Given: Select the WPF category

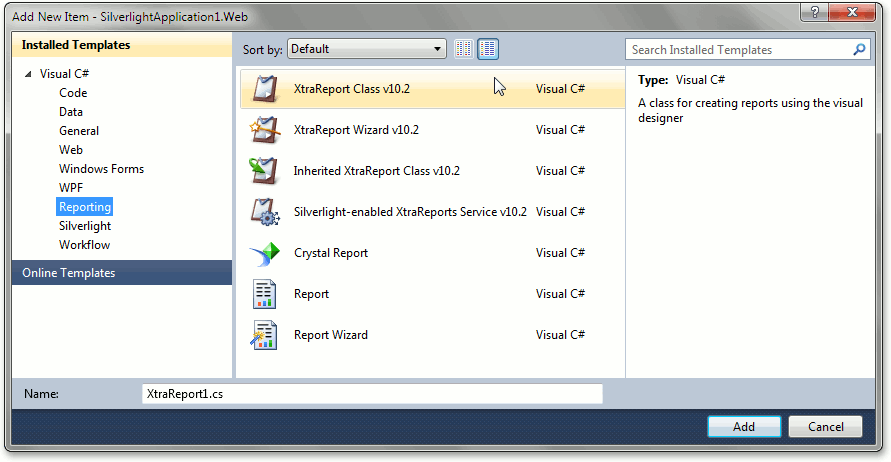Looking at the screenshot, I should click(x=70, y=188).
